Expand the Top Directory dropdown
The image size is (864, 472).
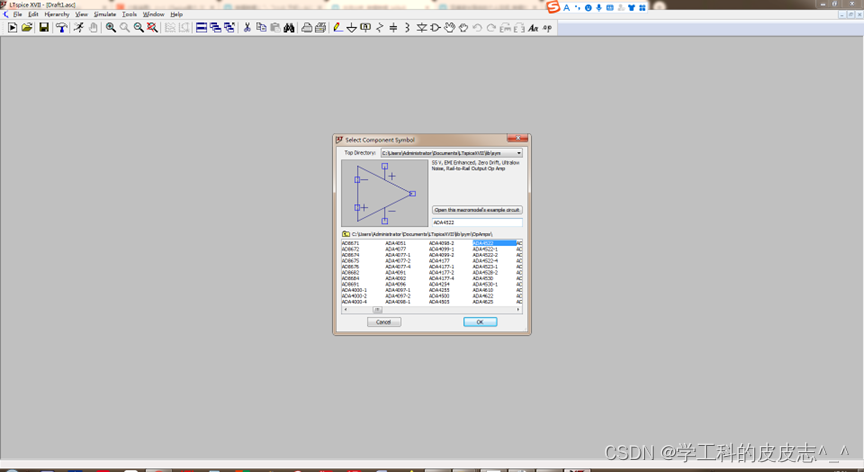coord(519,153)
